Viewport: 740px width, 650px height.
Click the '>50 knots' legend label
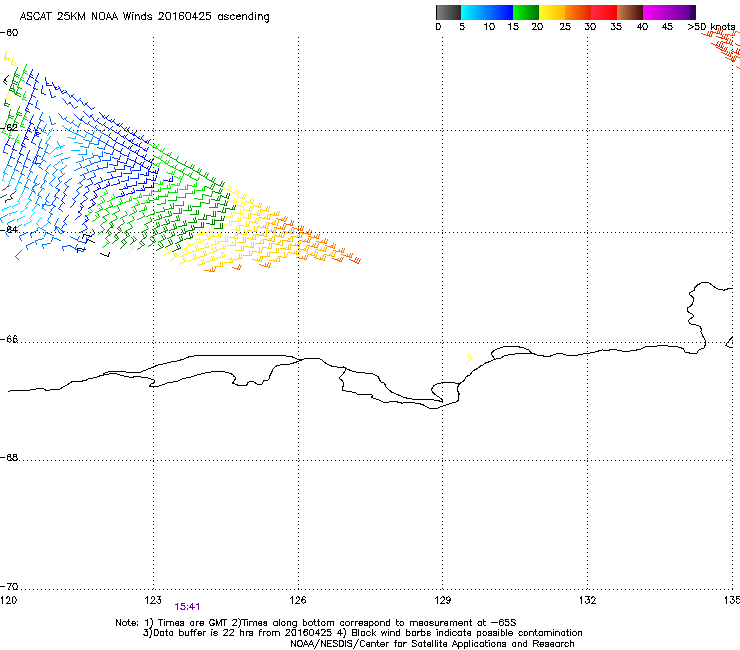tap(711, 27)
